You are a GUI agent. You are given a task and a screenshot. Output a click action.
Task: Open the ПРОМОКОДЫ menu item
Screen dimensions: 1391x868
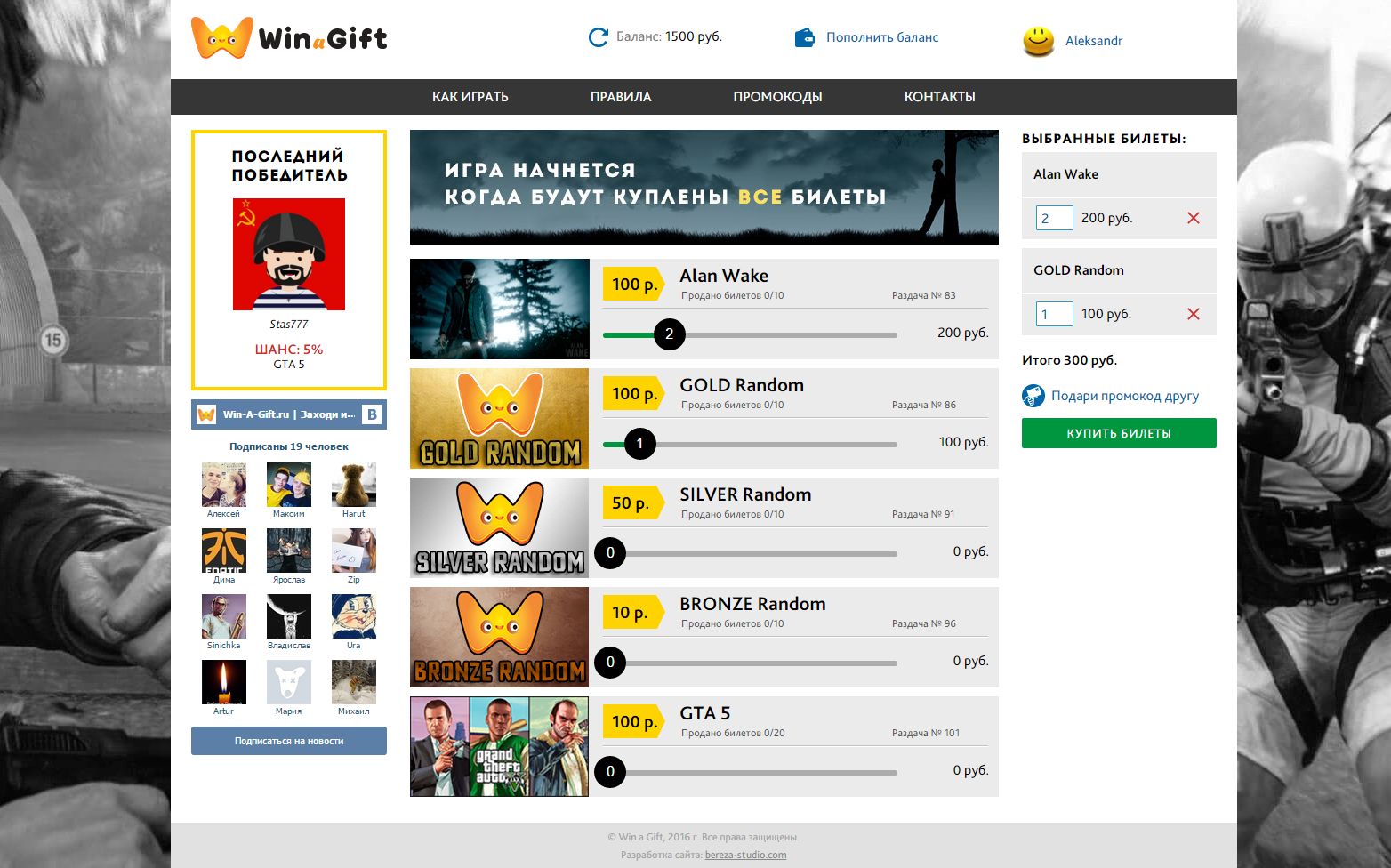click(x=777, y=96)
